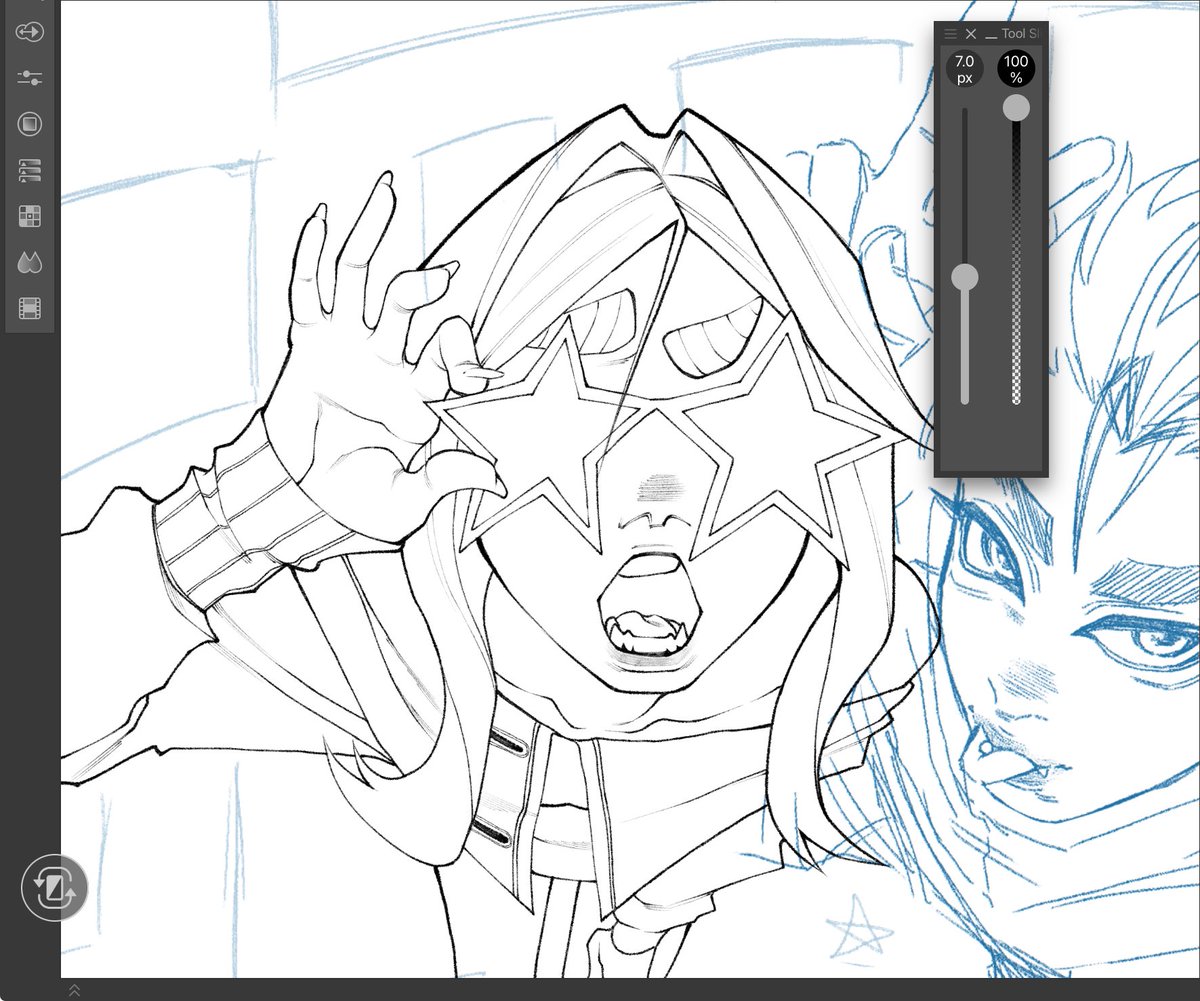This screenshot has height=1001, width=1200.
Task: Minimize the Tool Slider floating panel
Action: [991, 36]
